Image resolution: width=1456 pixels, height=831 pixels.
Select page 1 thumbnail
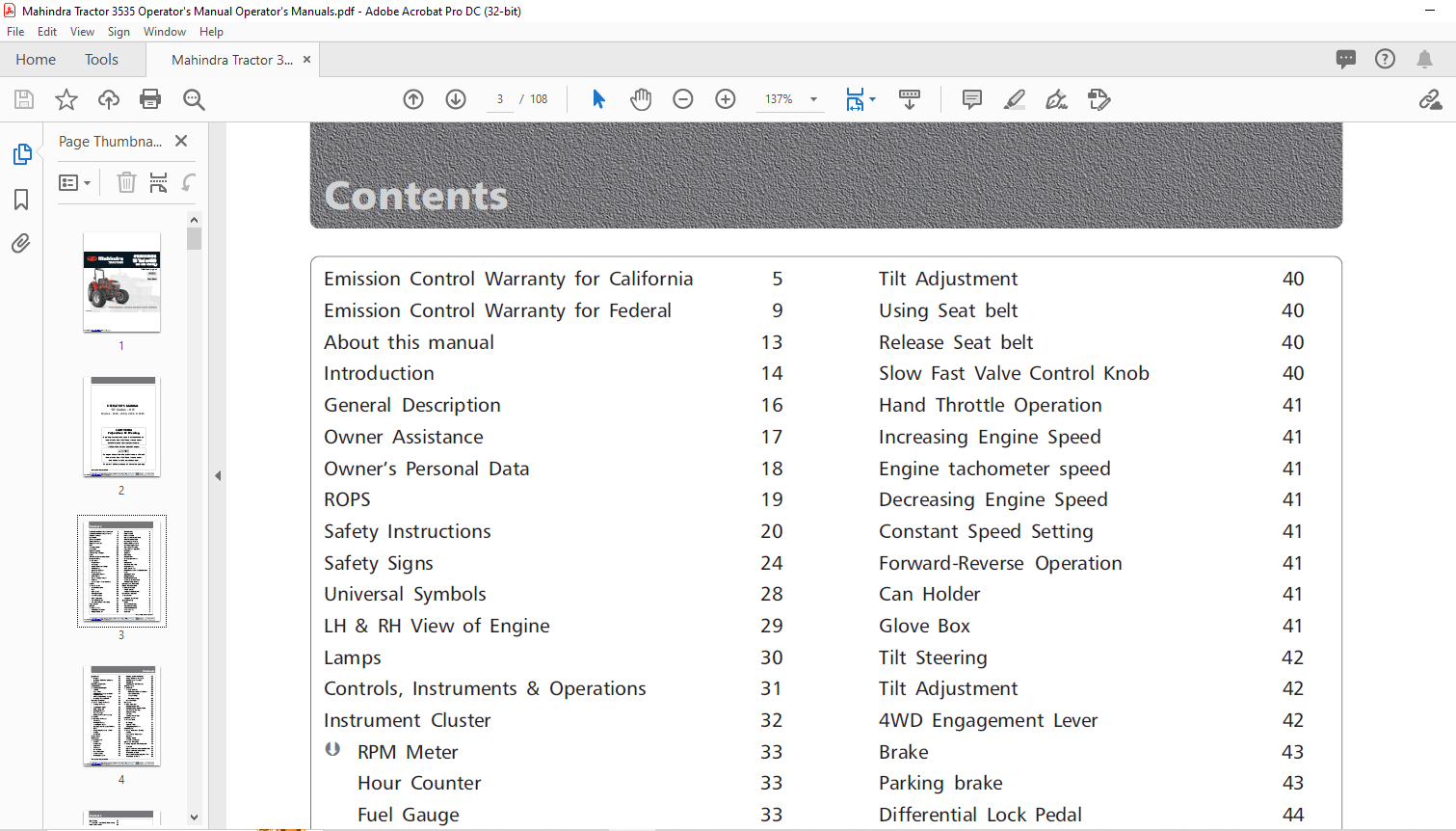tap(121, 282)
